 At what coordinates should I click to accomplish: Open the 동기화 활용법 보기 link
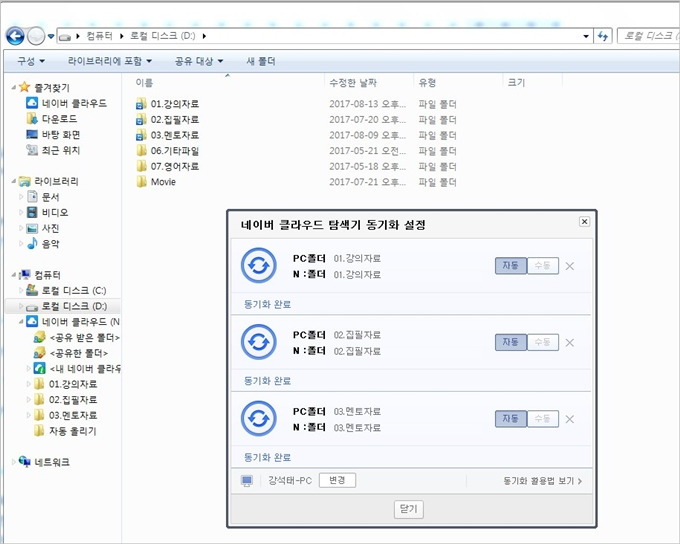542,481
